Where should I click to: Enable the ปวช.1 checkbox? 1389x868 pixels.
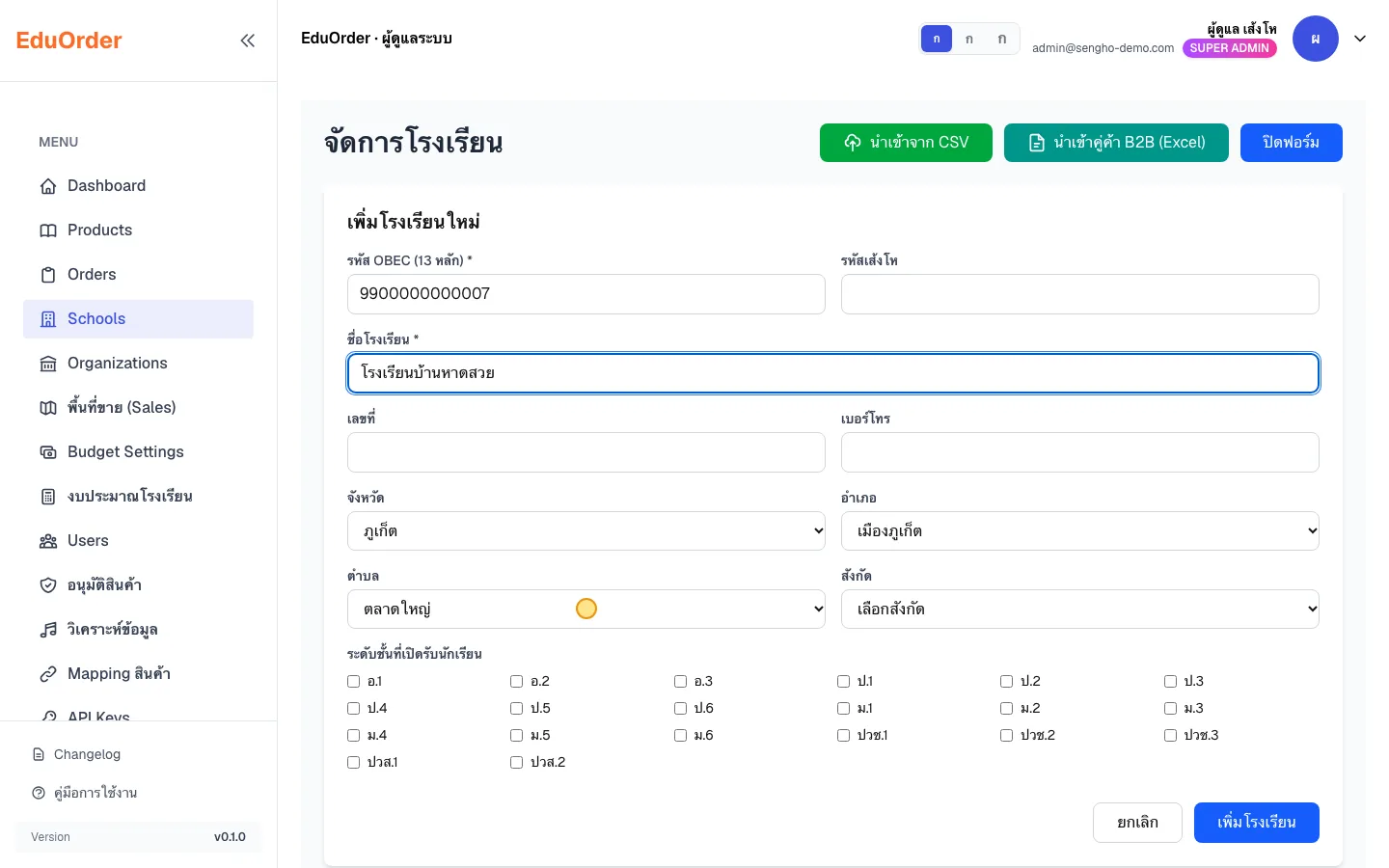(x=843, y=736)
